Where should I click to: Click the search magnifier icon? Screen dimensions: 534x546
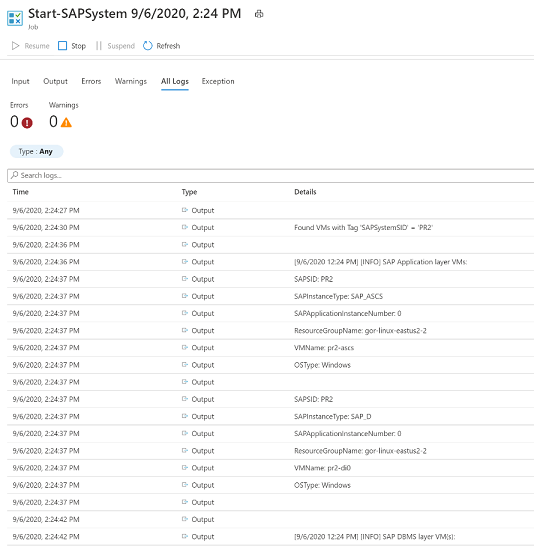[15, 175]
